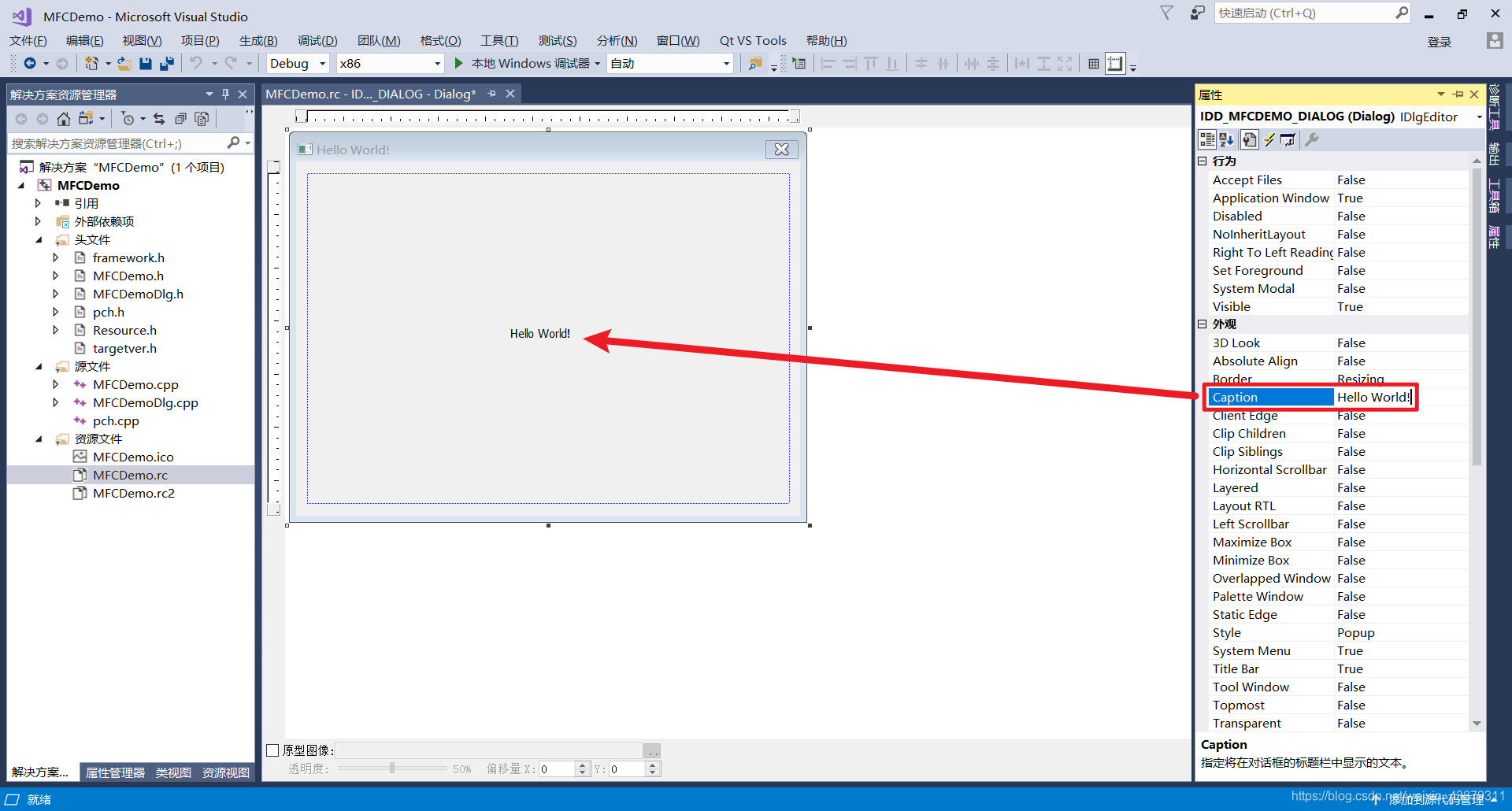Screen dimensions: 1512x811
Task: Toggle the dialog guidelines icon
Action: (x=1115, y=64)
